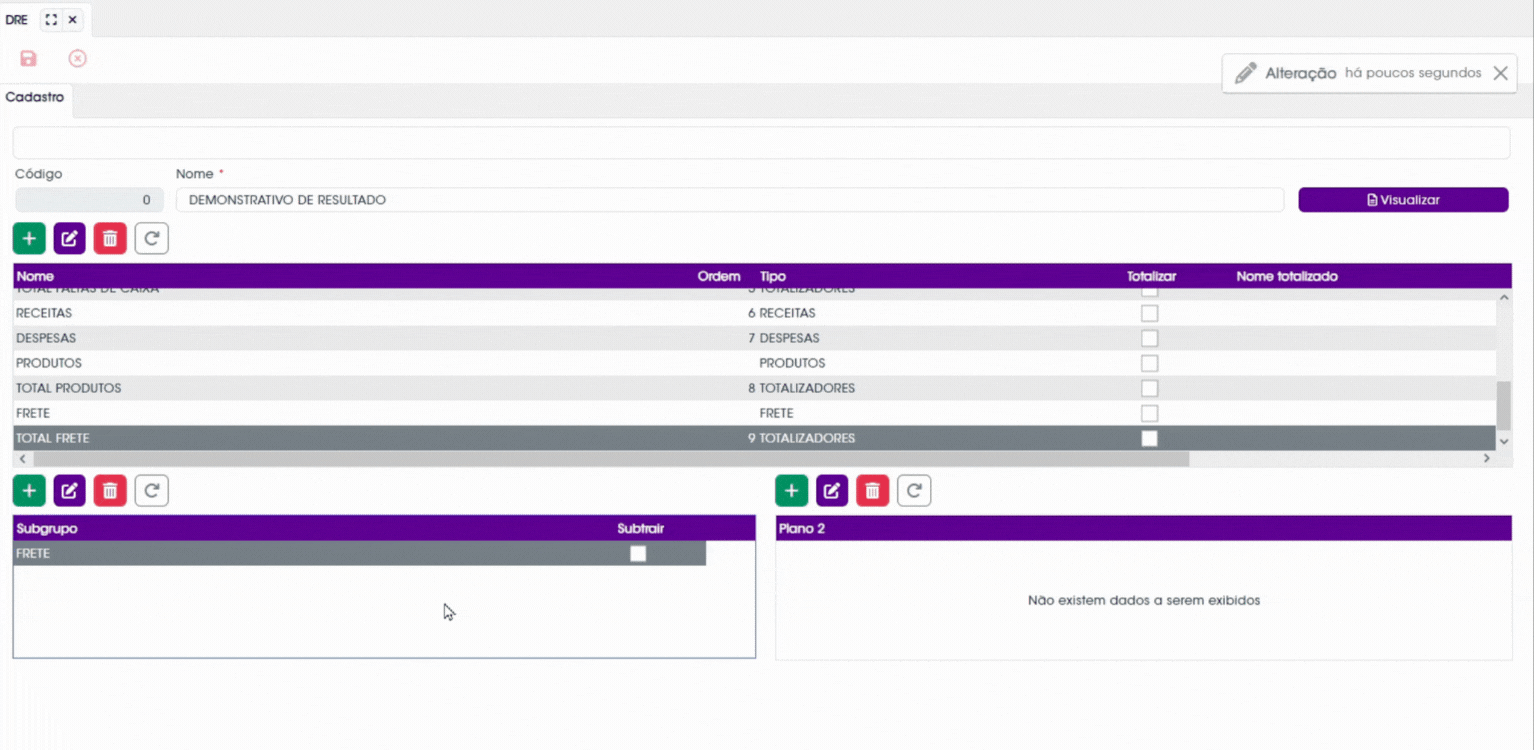Toggle Totalizar for the TOTAL FRETE row

click(x=1149, y=438)
